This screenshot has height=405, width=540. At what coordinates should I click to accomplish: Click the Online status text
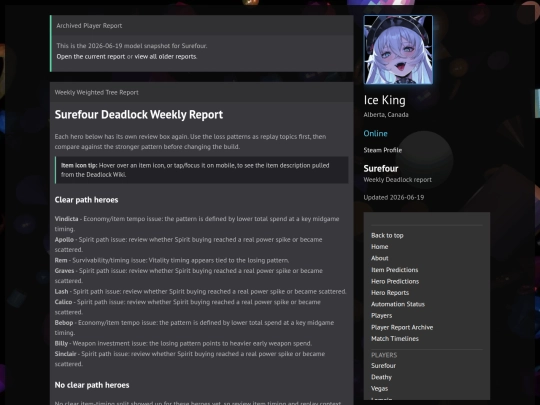point(375,134)
